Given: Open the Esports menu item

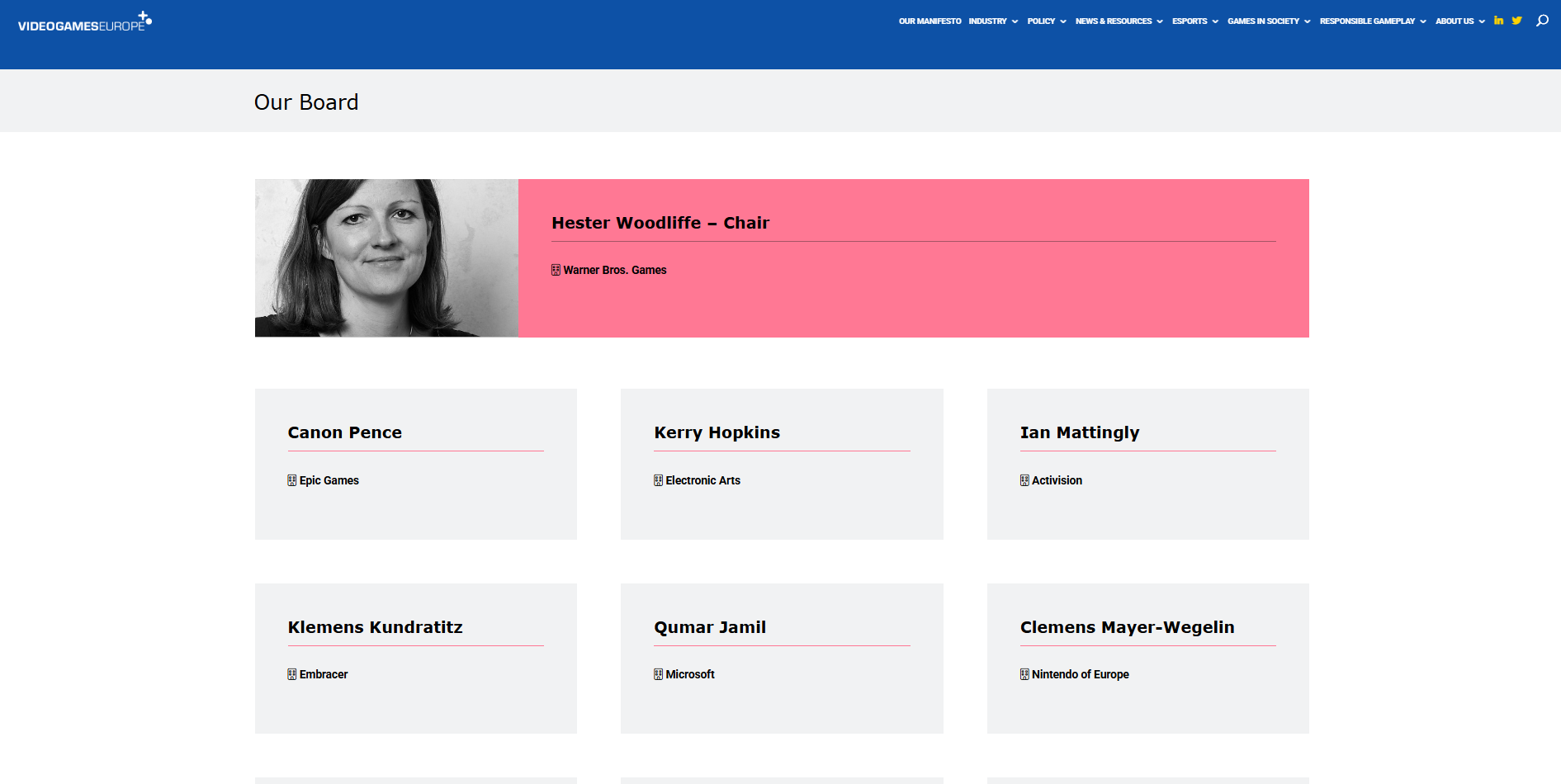Looking at the screenshot, I should [1190, 21].
